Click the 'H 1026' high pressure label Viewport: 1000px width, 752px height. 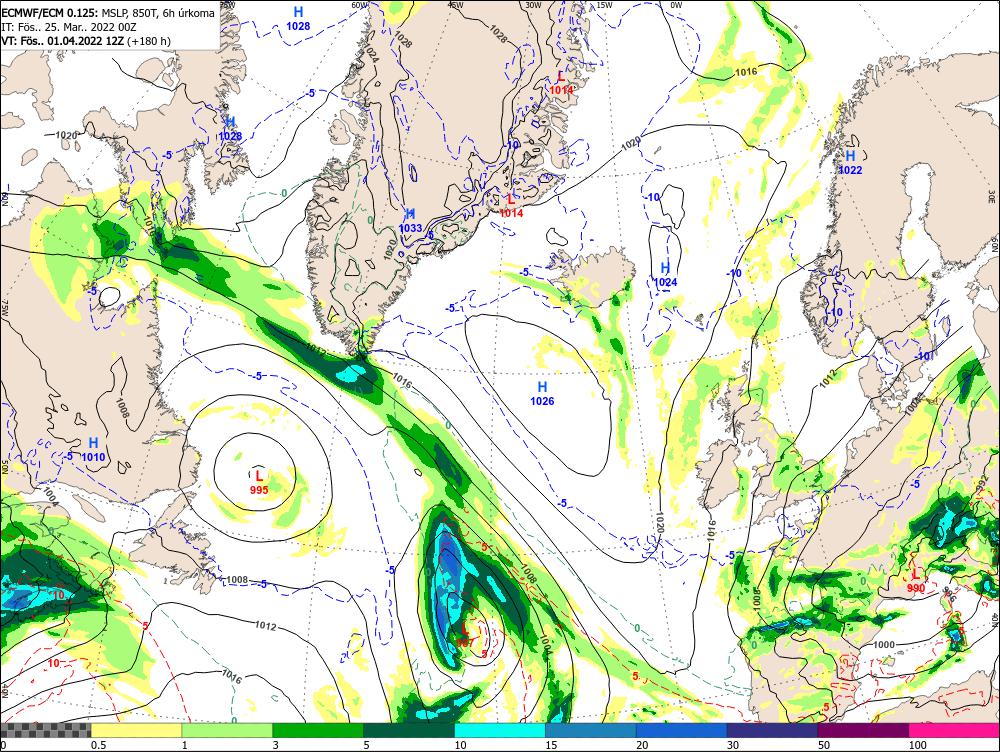click(x=542, y=394)
